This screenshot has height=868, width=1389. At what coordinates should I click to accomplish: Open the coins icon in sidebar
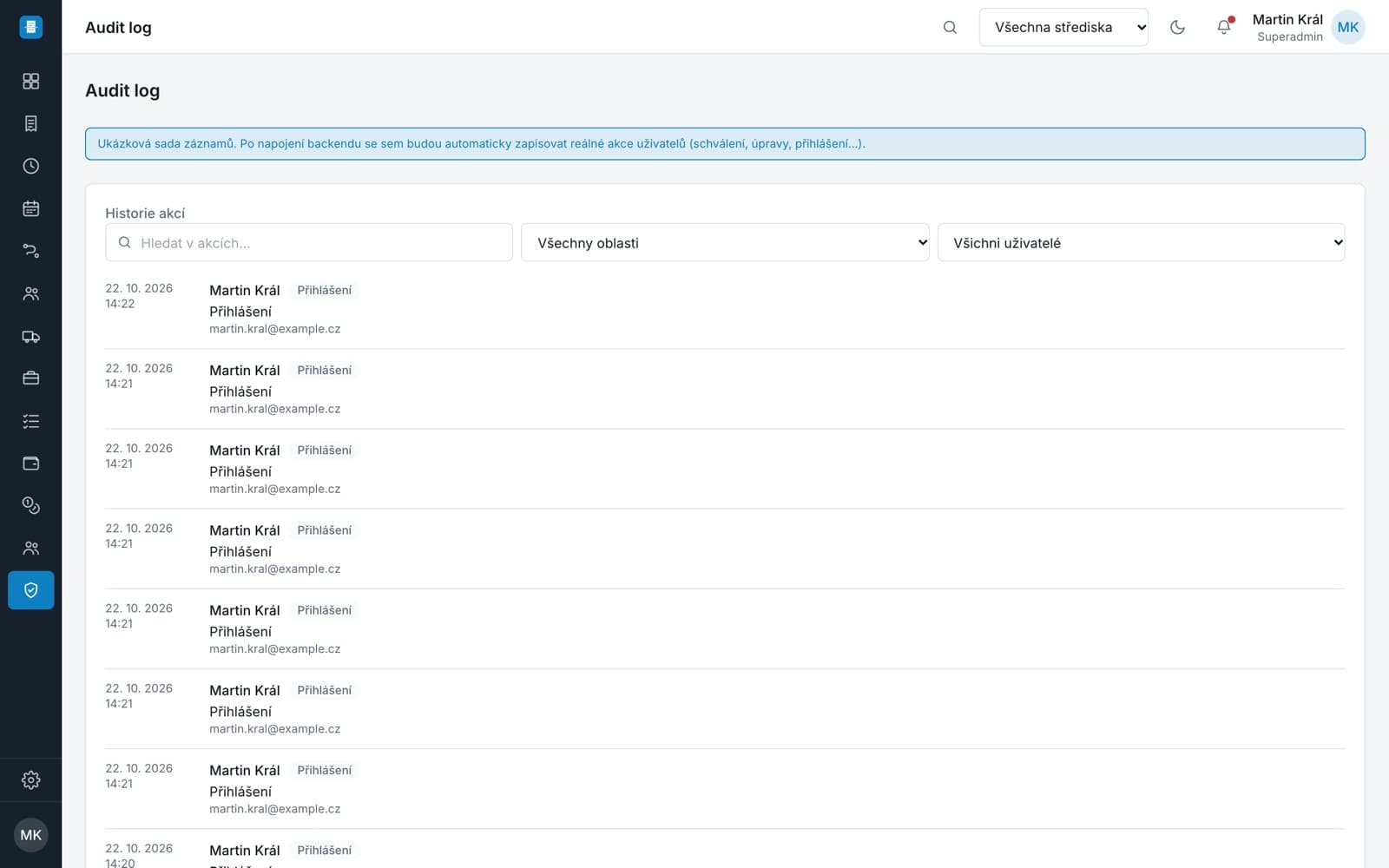tap(31, 505)
